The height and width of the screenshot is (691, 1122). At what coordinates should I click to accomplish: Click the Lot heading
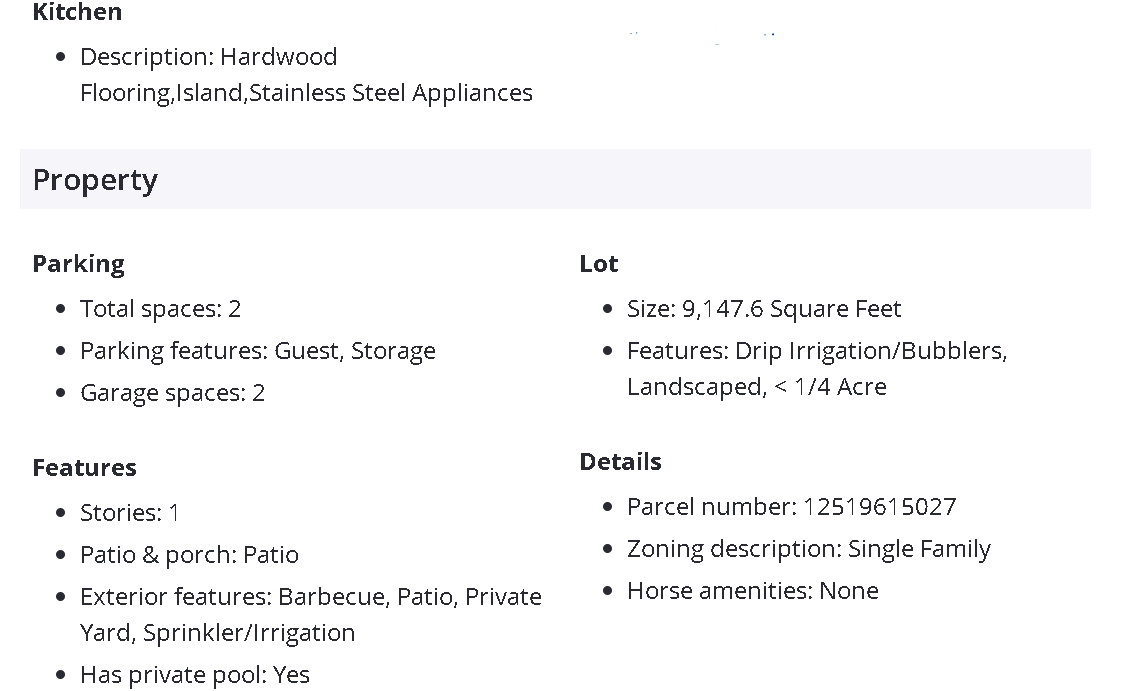coord(598,264)
